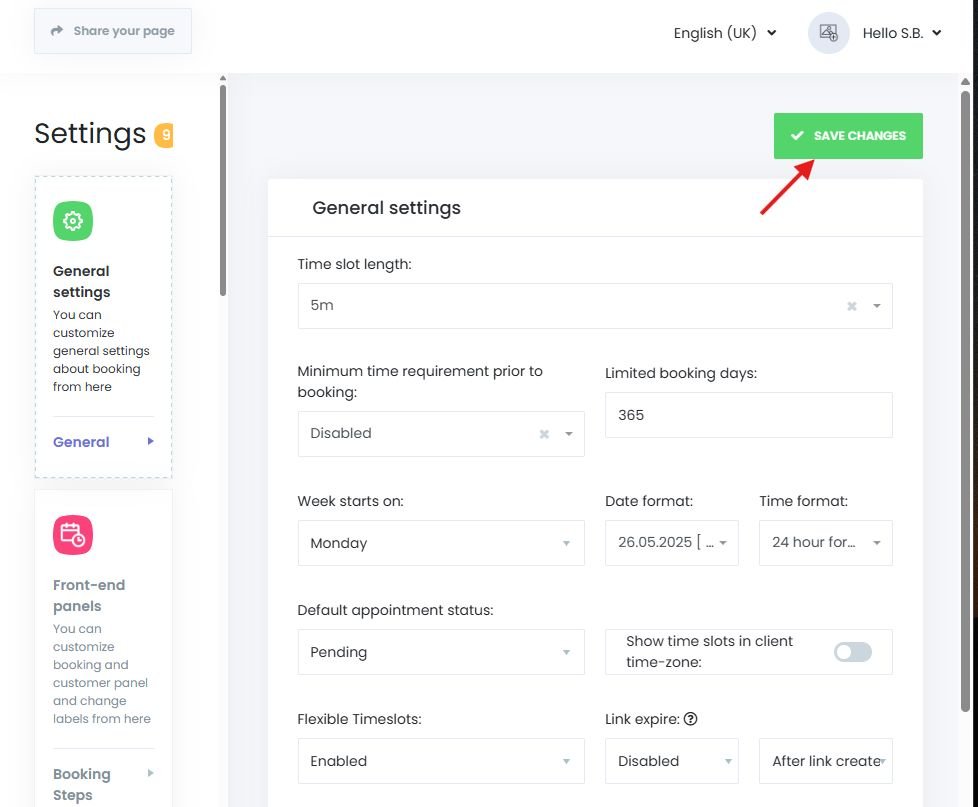Select General in the Settings sidebar

80,441
